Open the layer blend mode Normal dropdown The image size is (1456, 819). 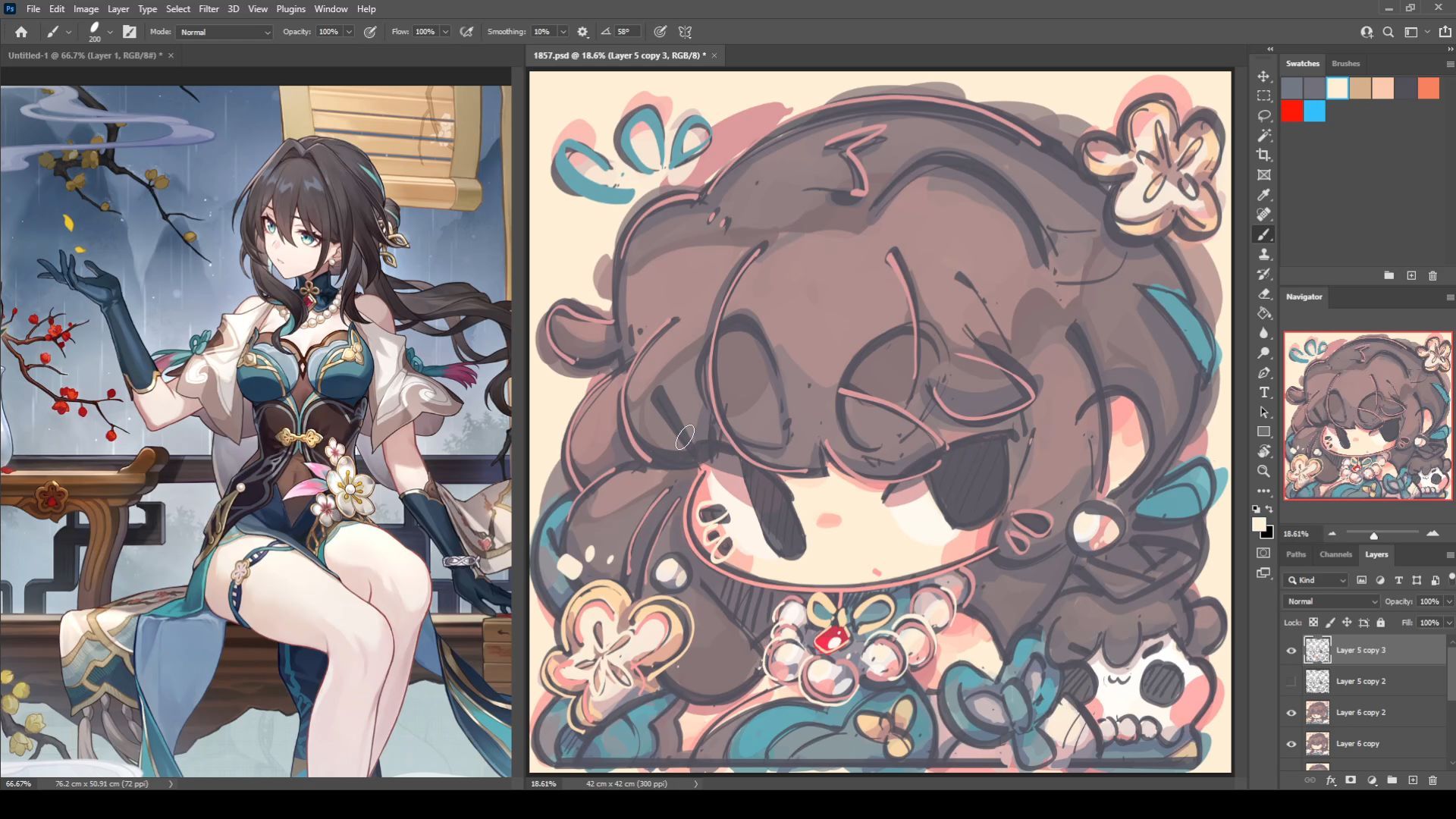[1332, 601]
